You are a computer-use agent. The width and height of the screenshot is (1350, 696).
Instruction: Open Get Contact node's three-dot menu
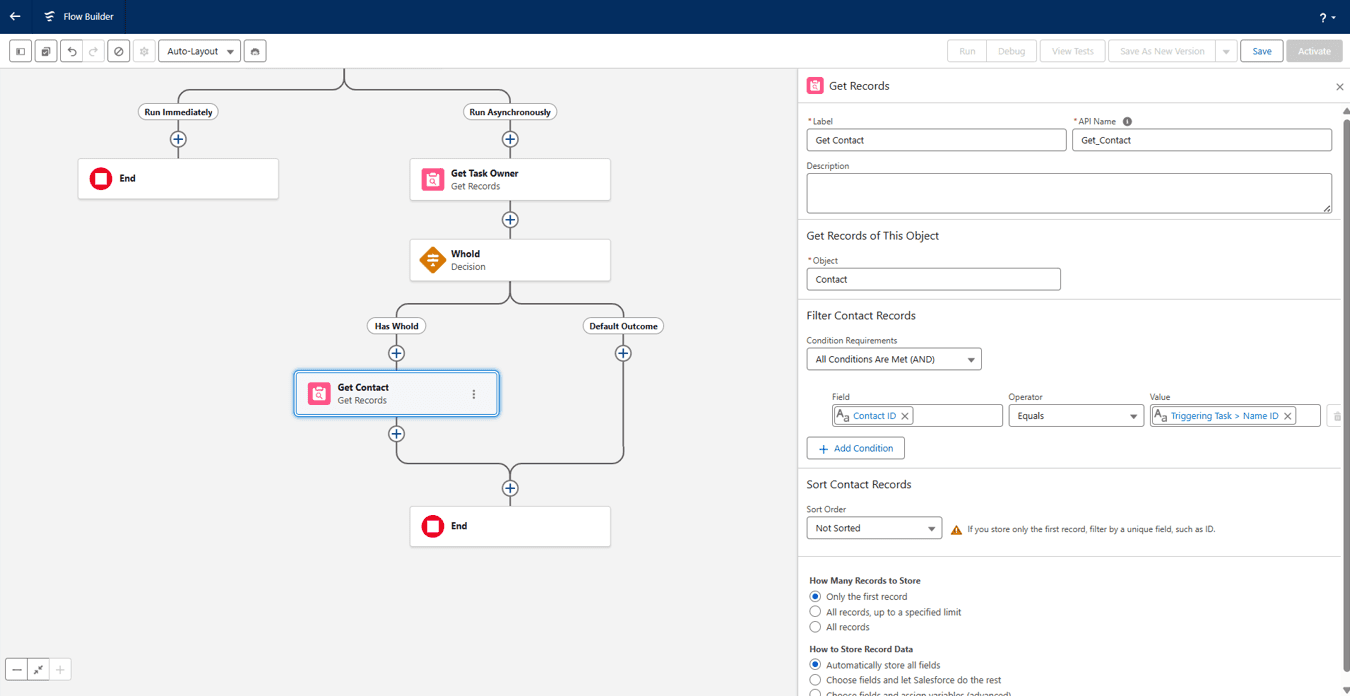point(474,394)
